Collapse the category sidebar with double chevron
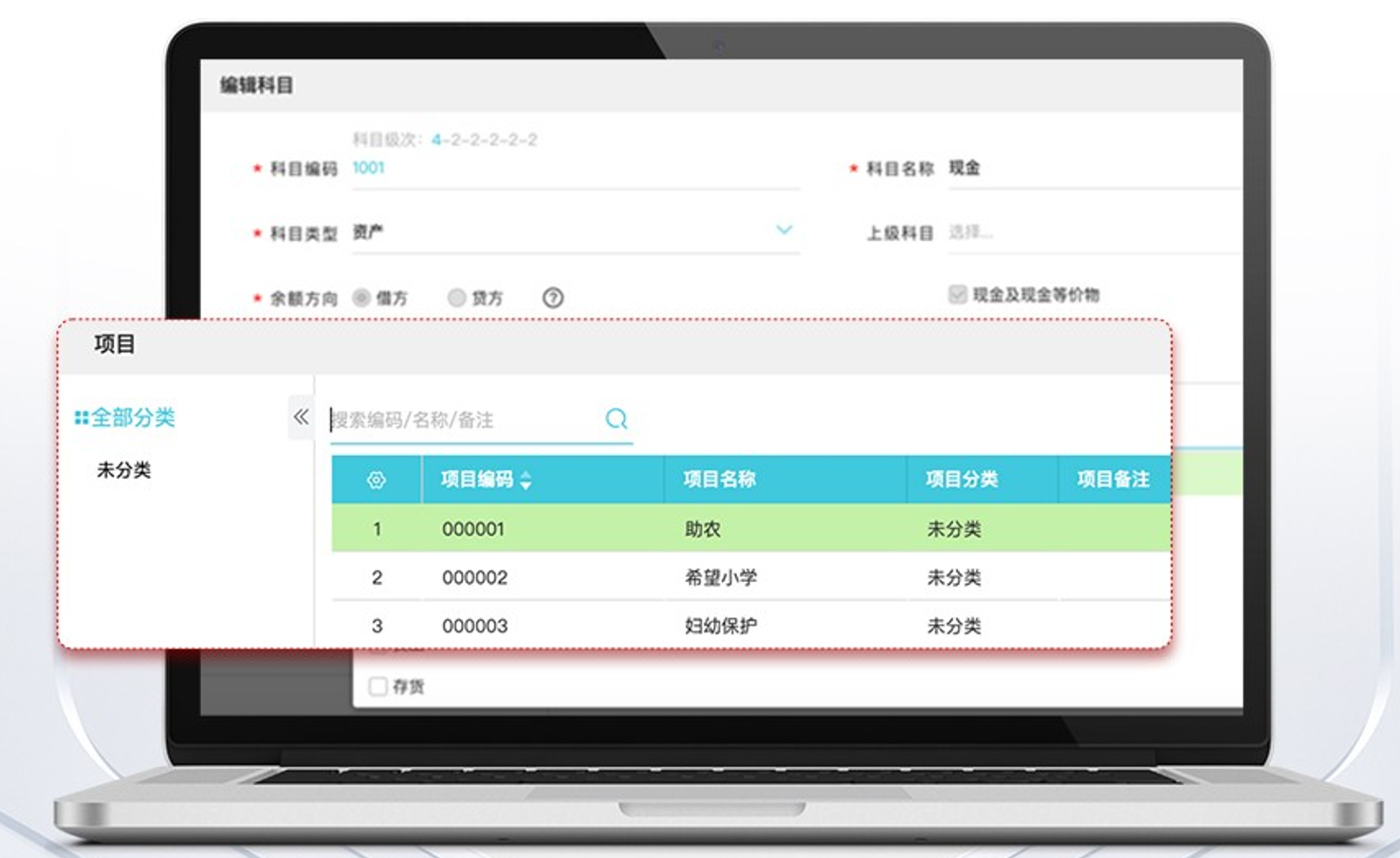 (x=301, y=417)
